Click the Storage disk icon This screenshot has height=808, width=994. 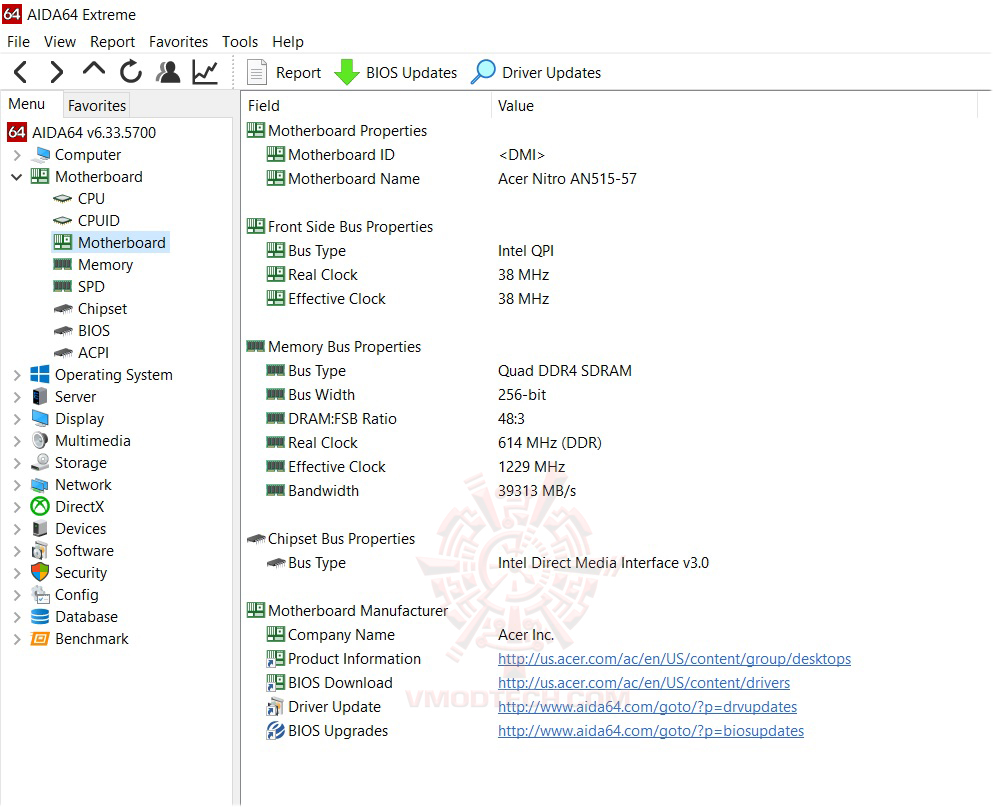[x=40, y=463]
